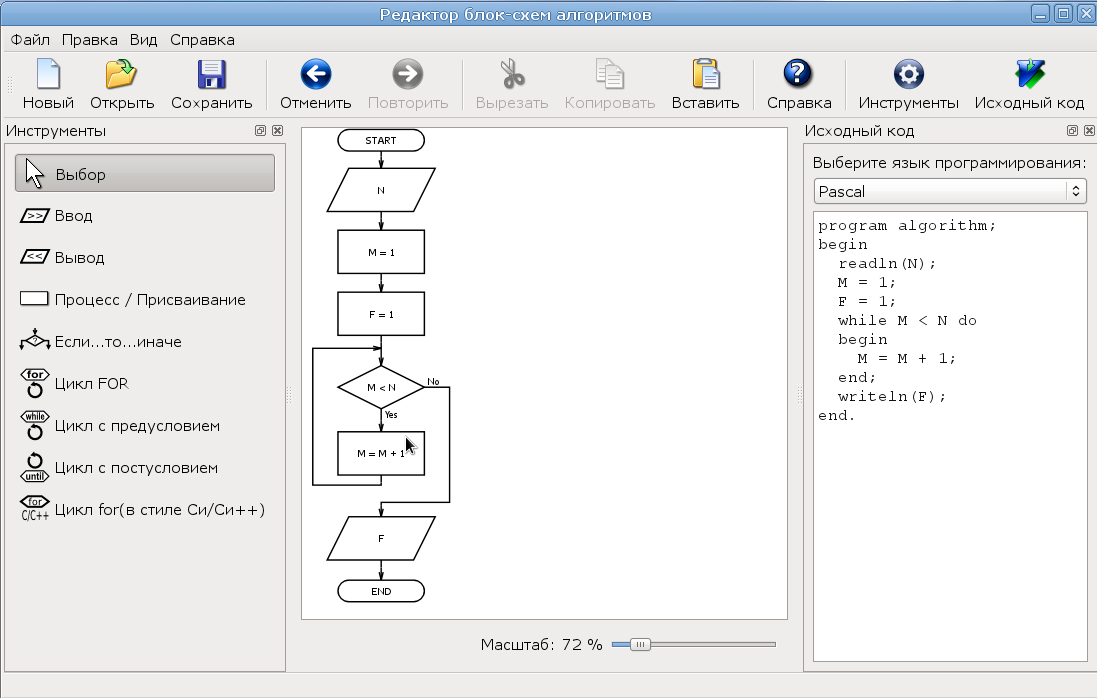Choose the Вывод output block tool
Screen dimensions: 1097x698
[79, 258]
